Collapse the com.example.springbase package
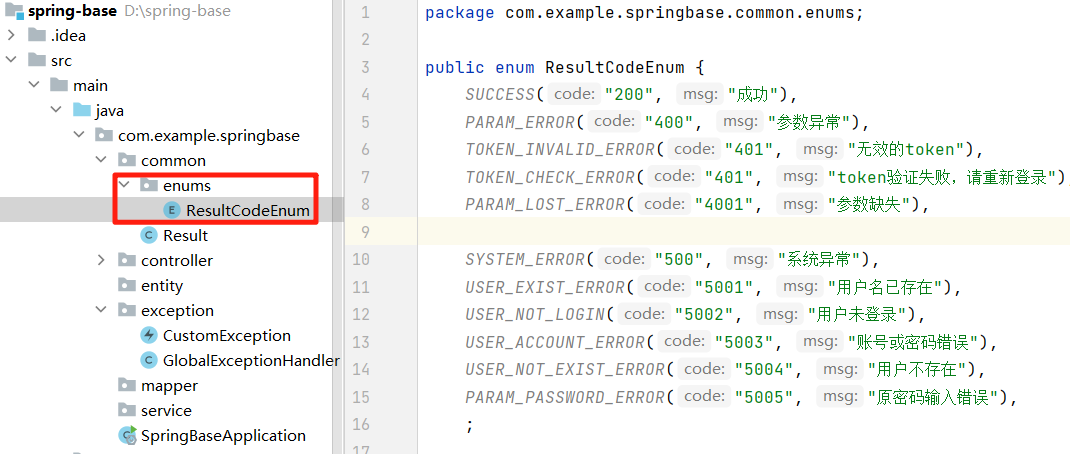 click(x=79, y=135)
